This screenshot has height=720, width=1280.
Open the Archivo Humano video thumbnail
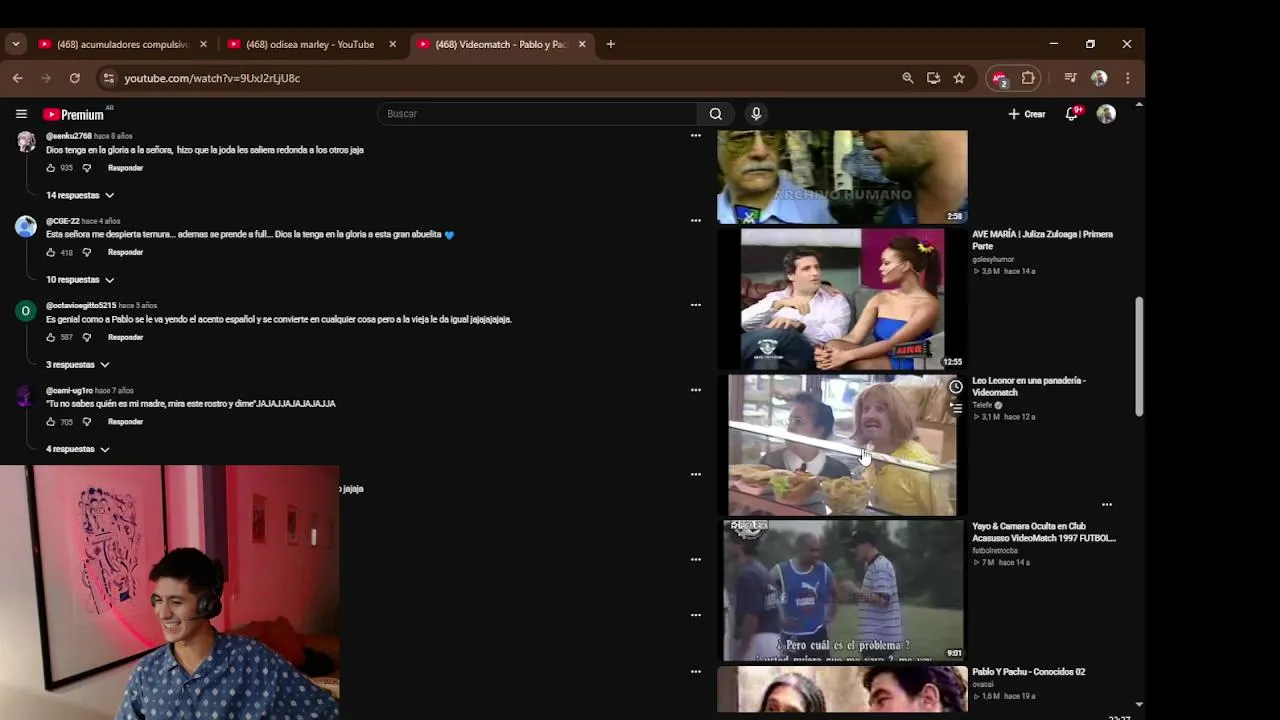tap(842, 177)
